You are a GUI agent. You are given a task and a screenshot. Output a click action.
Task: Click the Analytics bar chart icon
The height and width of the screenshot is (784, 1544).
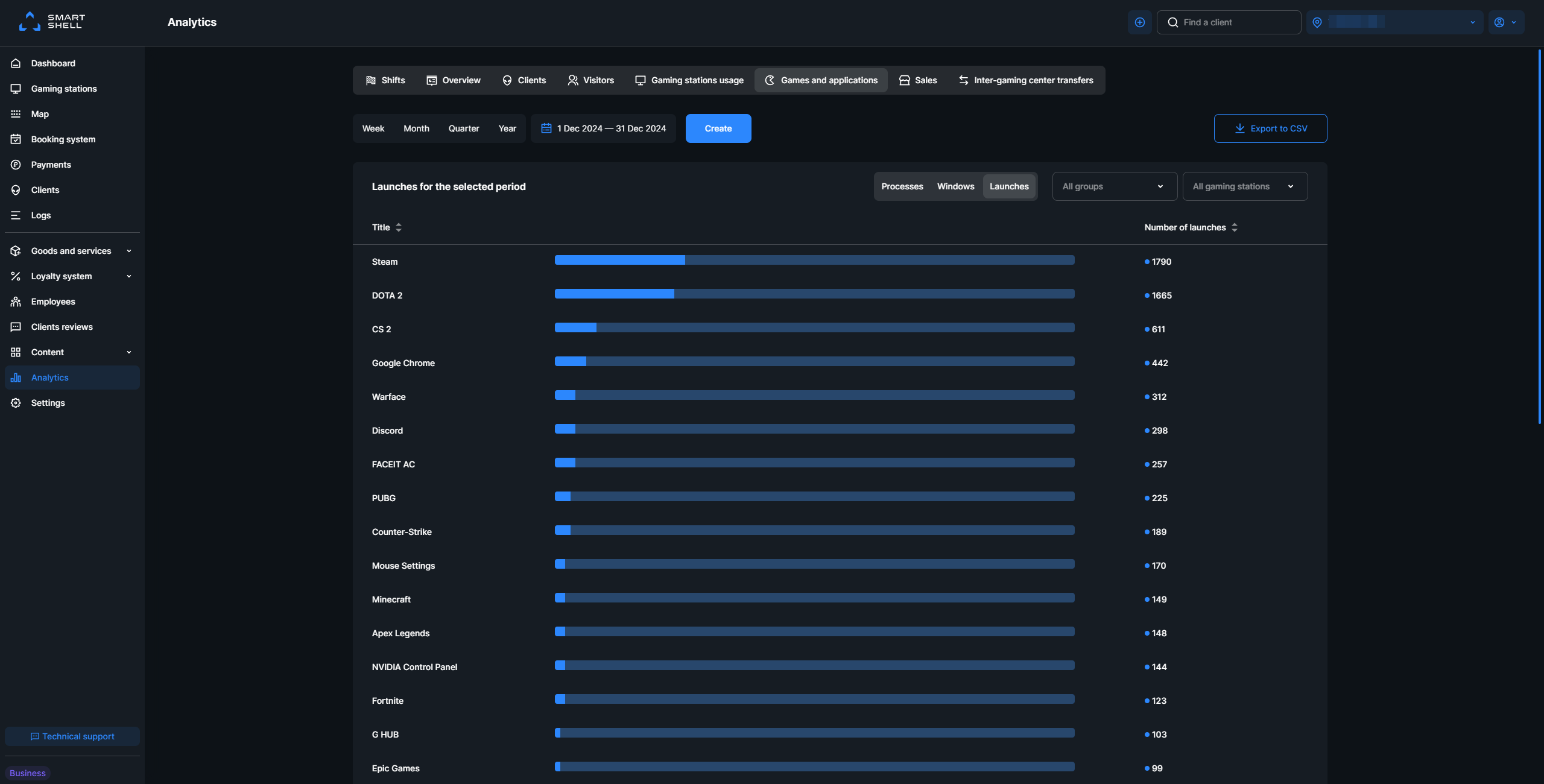pos(16,378)
